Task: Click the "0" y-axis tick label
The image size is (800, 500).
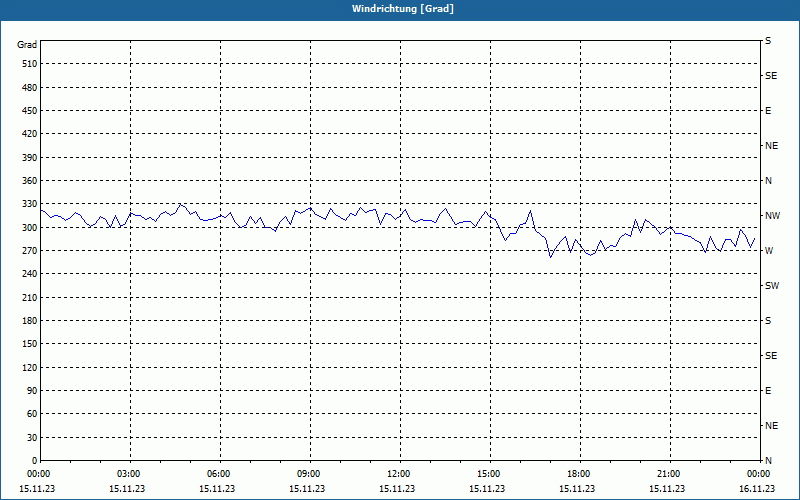Action: 34,461
